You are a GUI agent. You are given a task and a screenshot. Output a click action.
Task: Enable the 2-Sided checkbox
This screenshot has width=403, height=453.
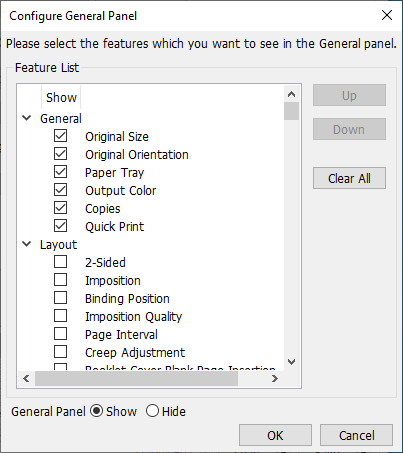60,262
